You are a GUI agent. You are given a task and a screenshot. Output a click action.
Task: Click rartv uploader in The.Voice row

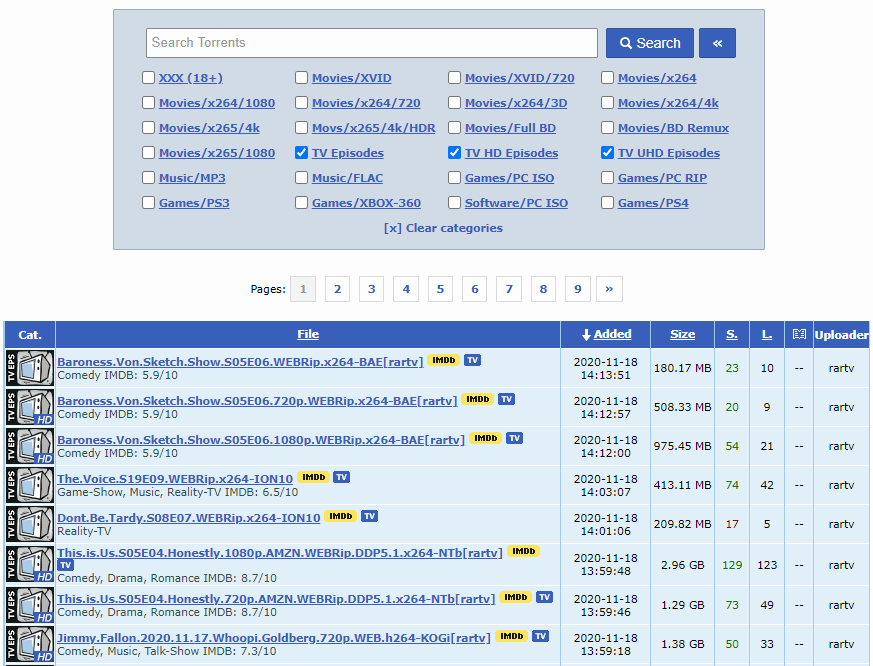841,485
